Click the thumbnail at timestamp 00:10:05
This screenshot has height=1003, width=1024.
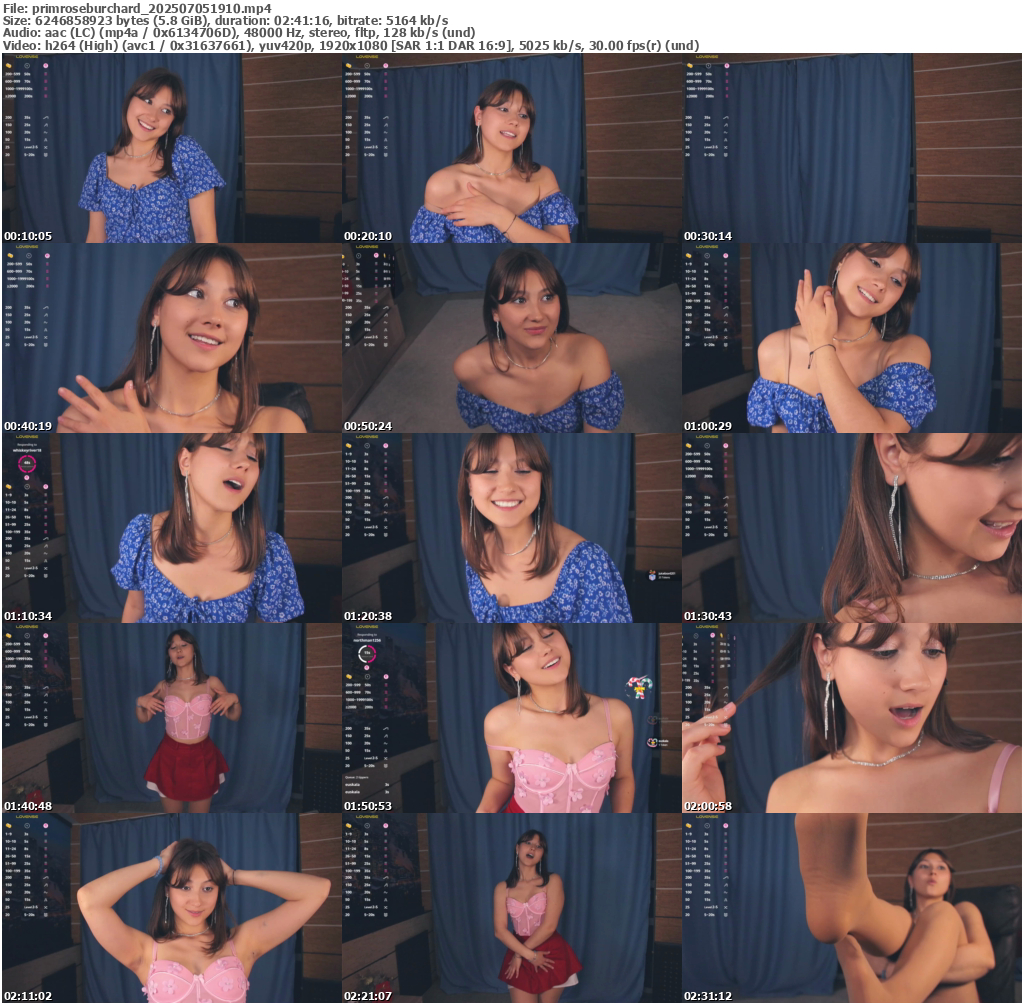click(171, 148)
